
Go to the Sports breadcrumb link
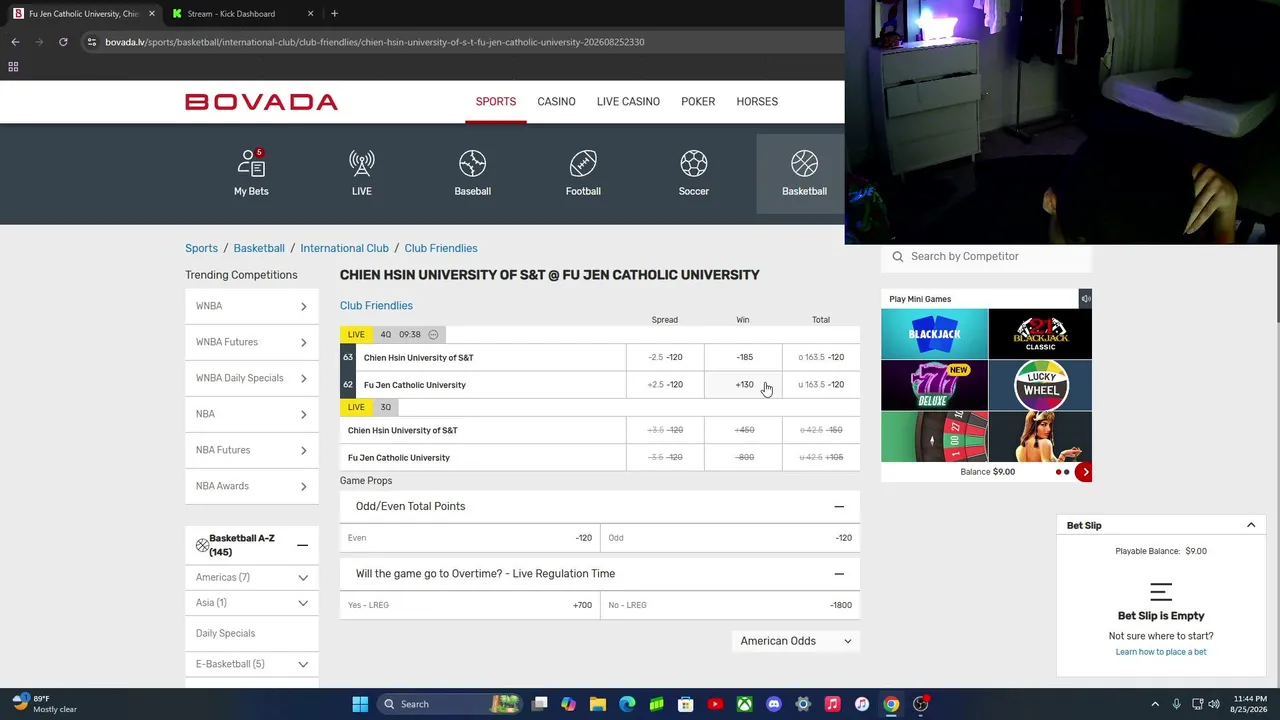201,248
